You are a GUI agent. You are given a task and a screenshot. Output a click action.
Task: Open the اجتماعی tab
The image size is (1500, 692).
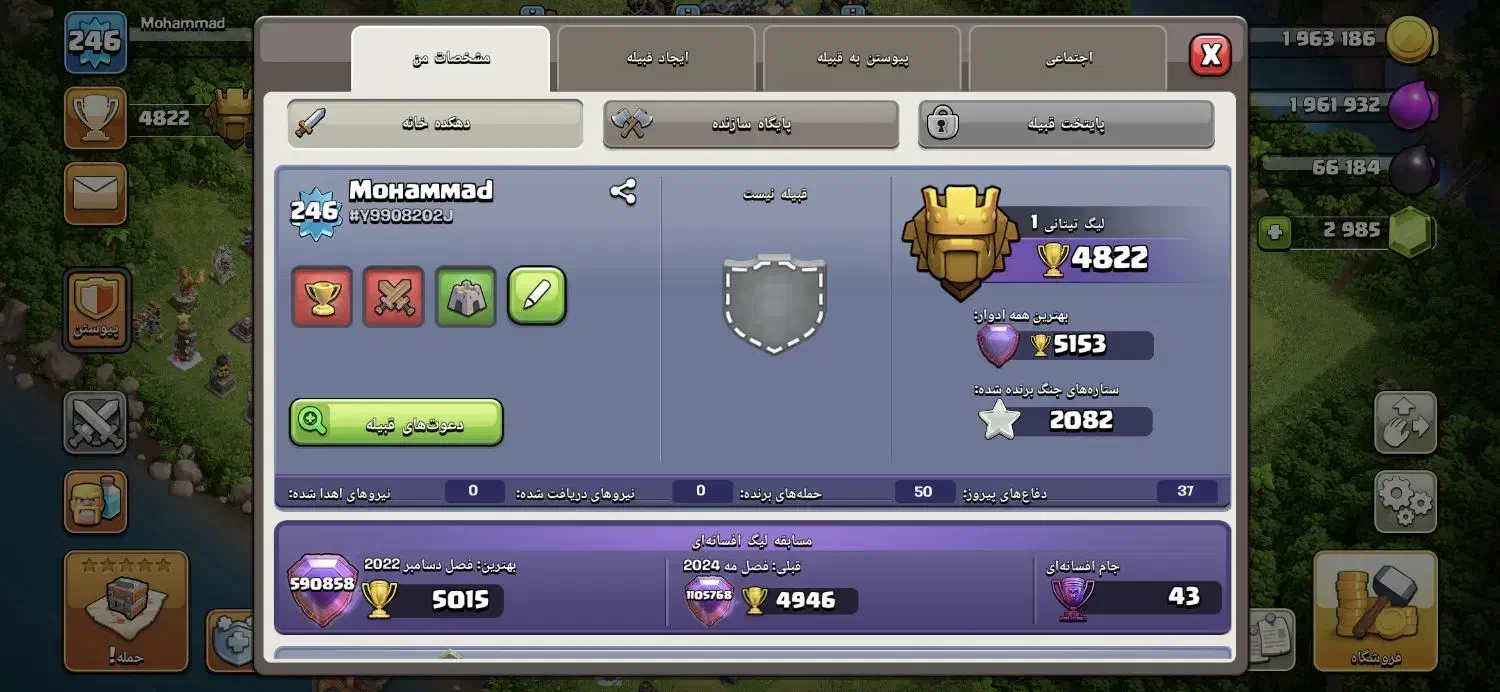(1068, 59)
